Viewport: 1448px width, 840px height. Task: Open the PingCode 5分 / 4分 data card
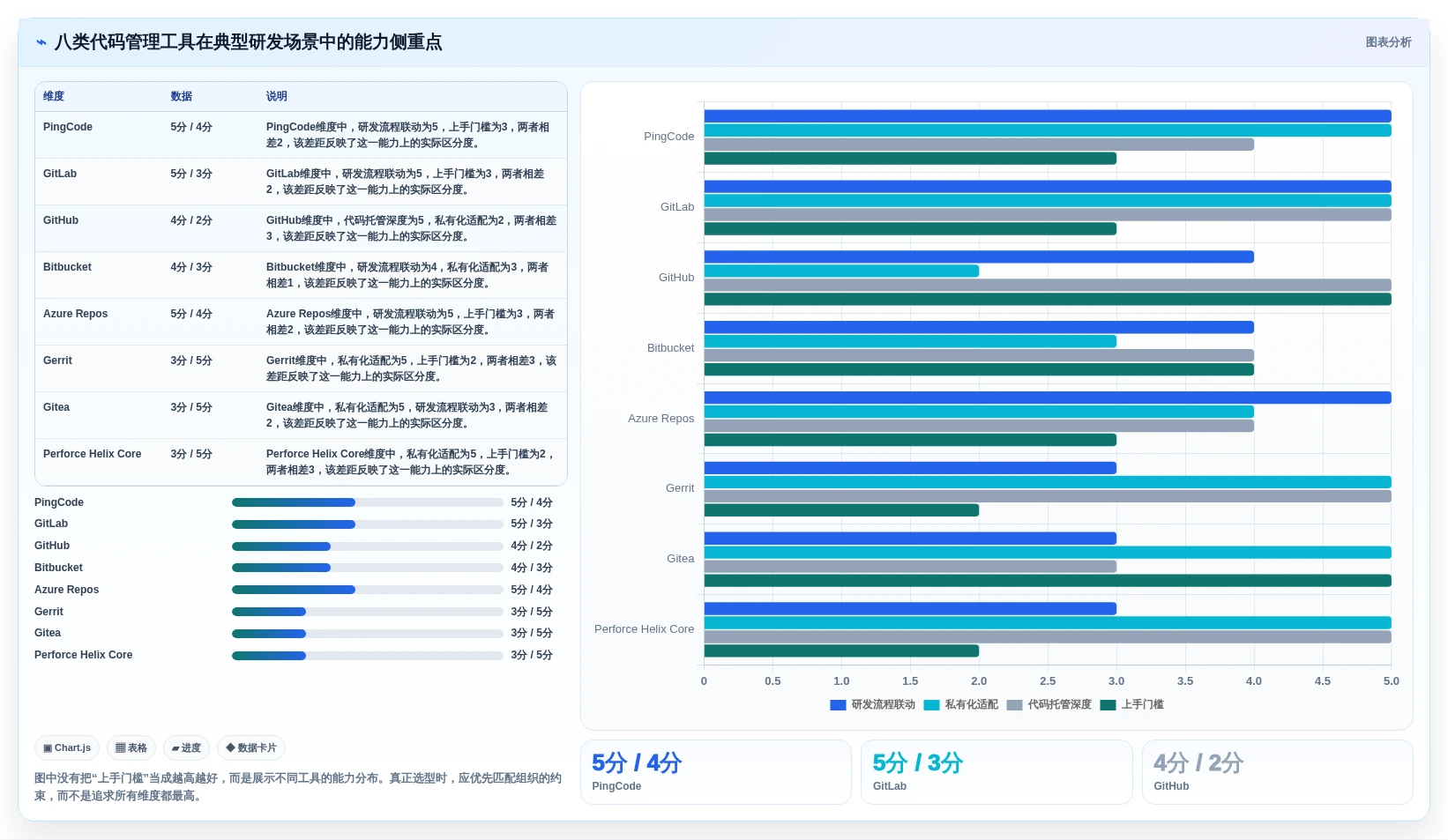[x=716, y=772]
